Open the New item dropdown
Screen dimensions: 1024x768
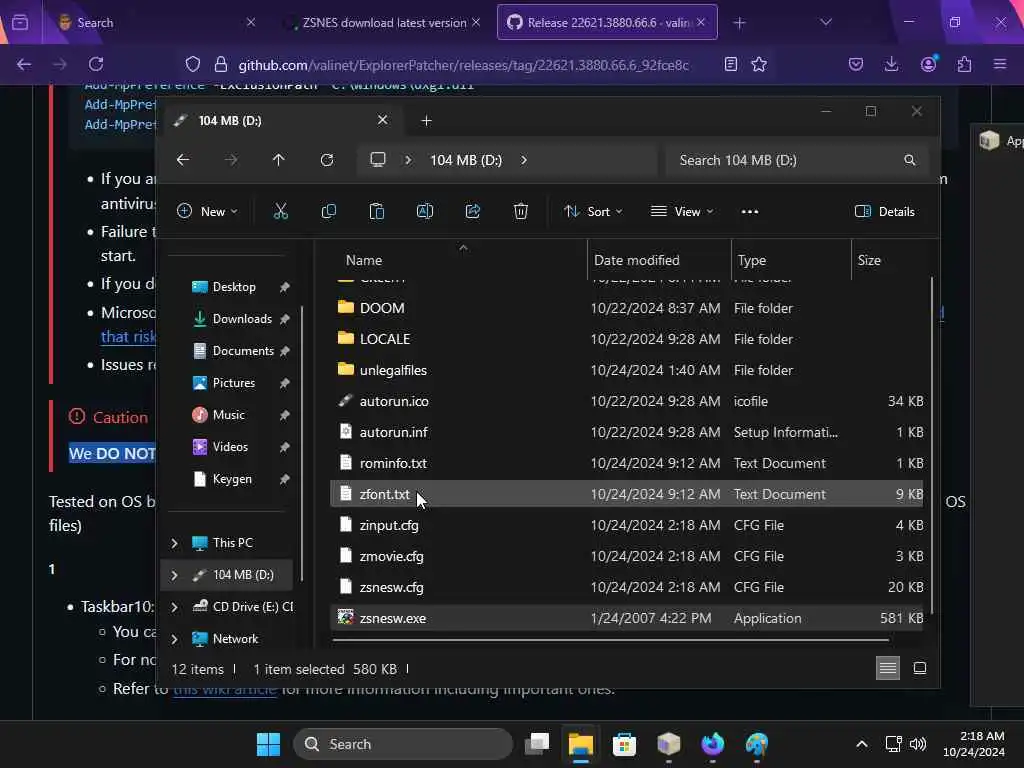pos(207,212)
